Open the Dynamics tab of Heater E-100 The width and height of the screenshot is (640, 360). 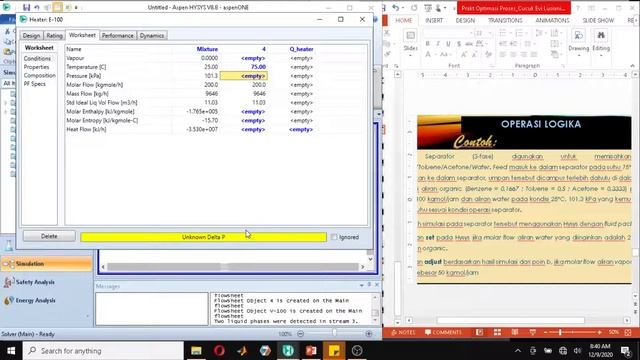click(x=152, y=36)
